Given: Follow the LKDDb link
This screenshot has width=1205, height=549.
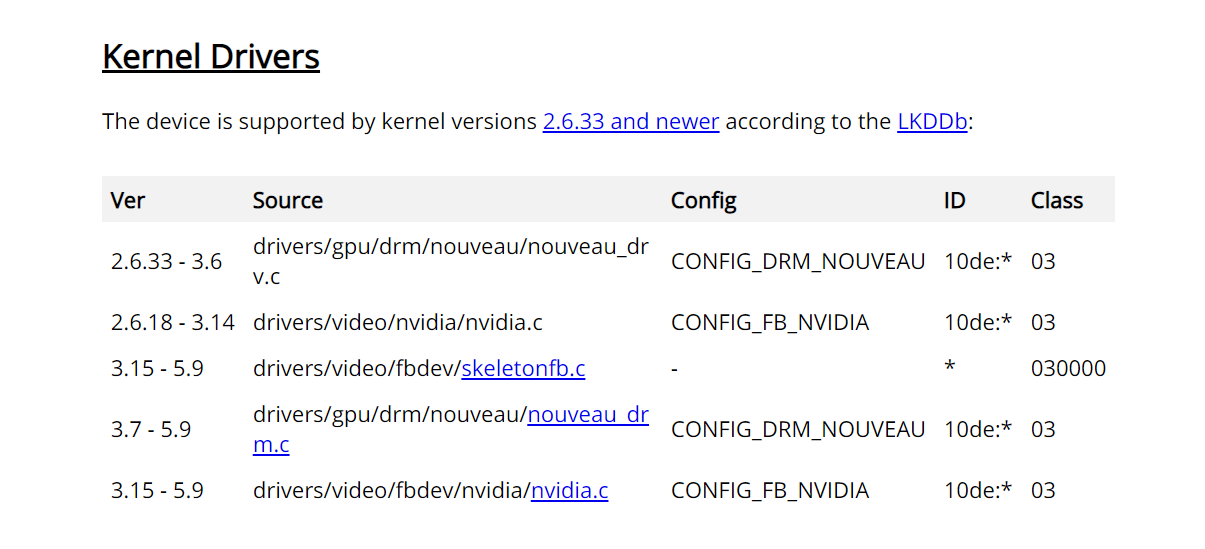Looking at the screenshot, I should 932,122.
